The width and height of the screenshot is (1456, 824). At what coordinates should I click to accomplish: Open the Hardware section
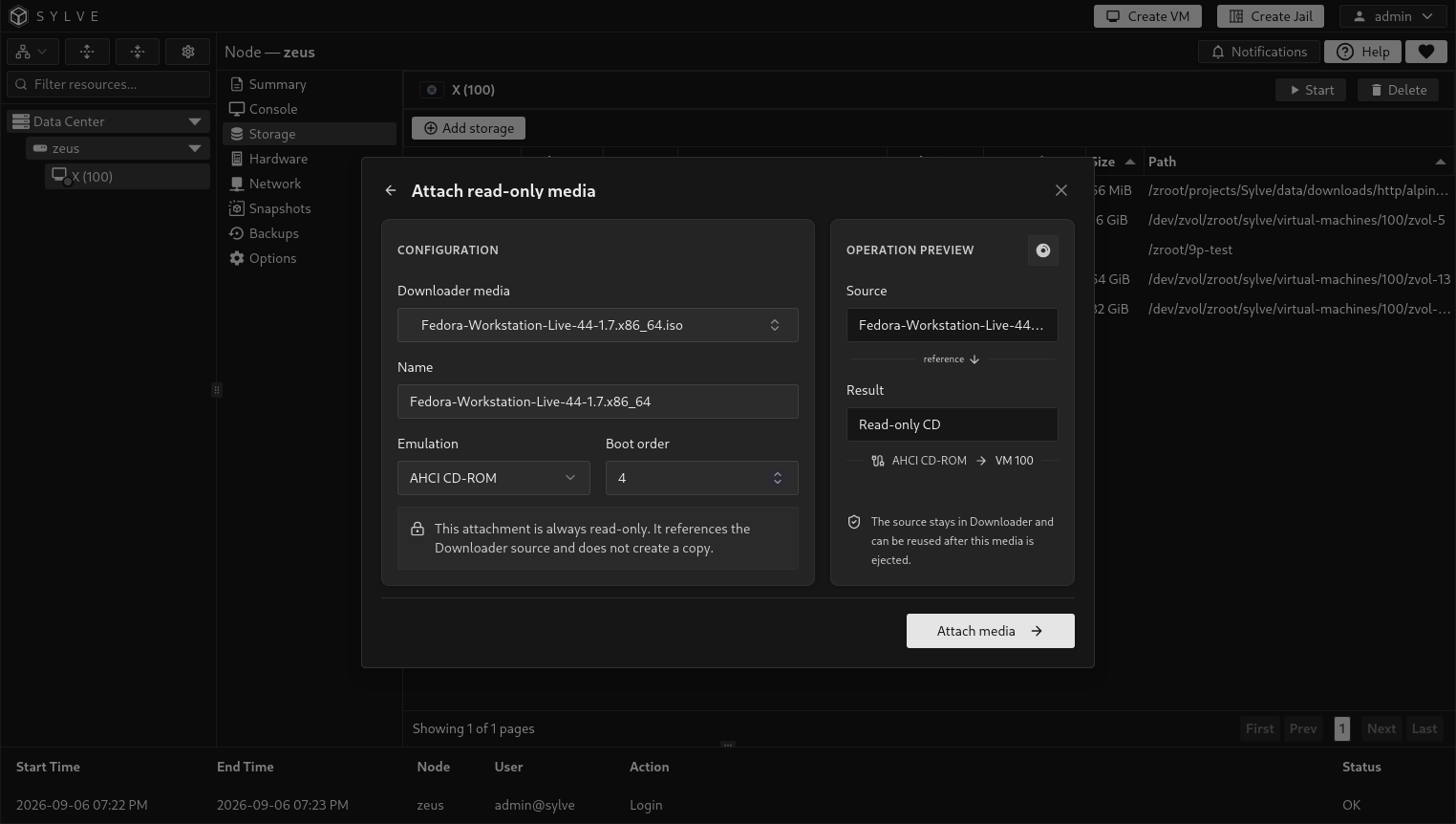pyautogui.click(x=310, y=159)
